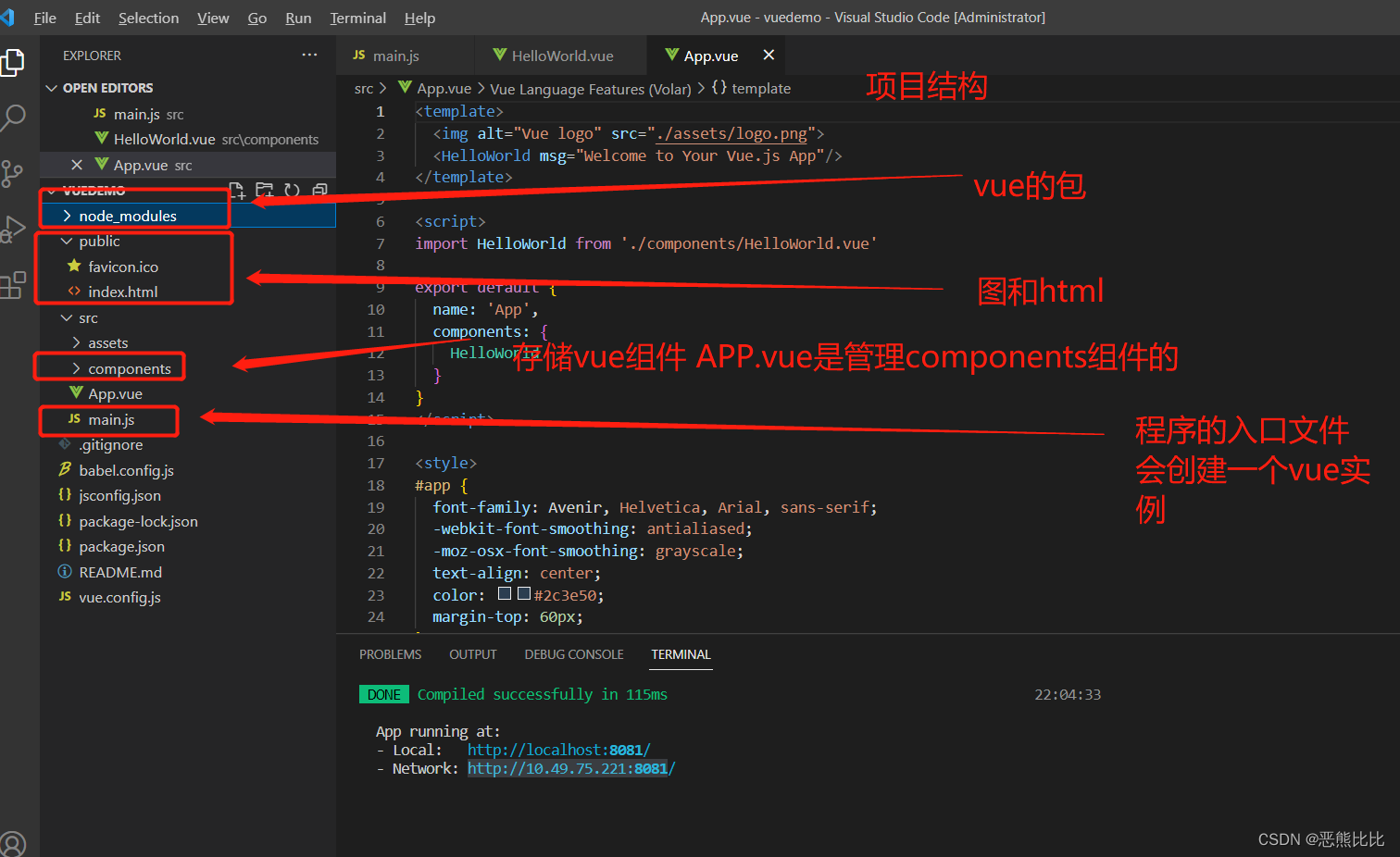Close App.vue in Open Editors list
The image size is (1400, 857).
[77, 165]
